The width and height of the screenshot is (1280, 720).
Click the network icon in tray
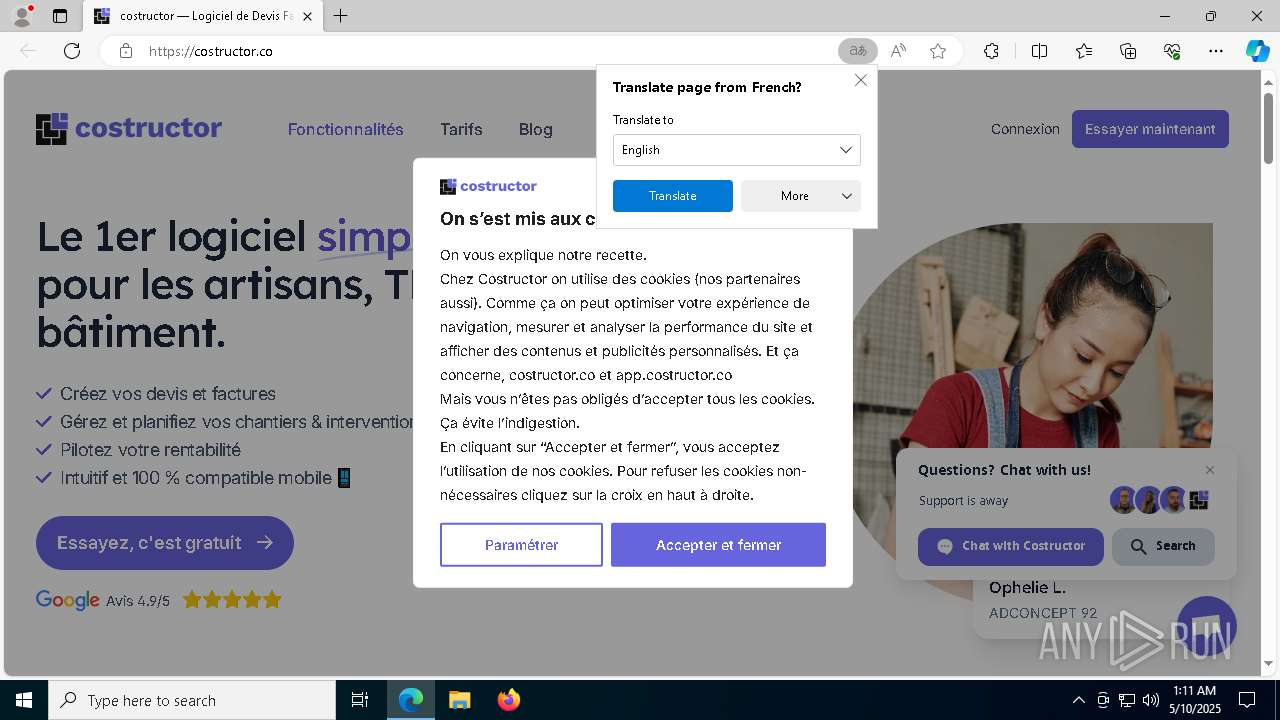click(x=1127, y=700)
